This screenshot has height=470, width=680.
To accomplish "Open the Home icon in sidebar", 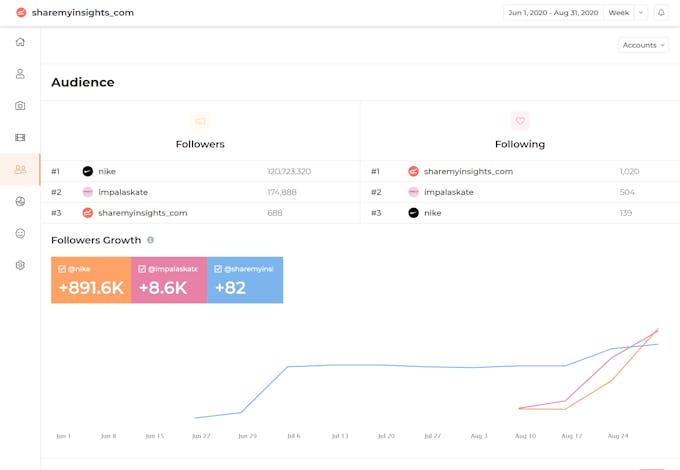I will (x=20, y=42).
